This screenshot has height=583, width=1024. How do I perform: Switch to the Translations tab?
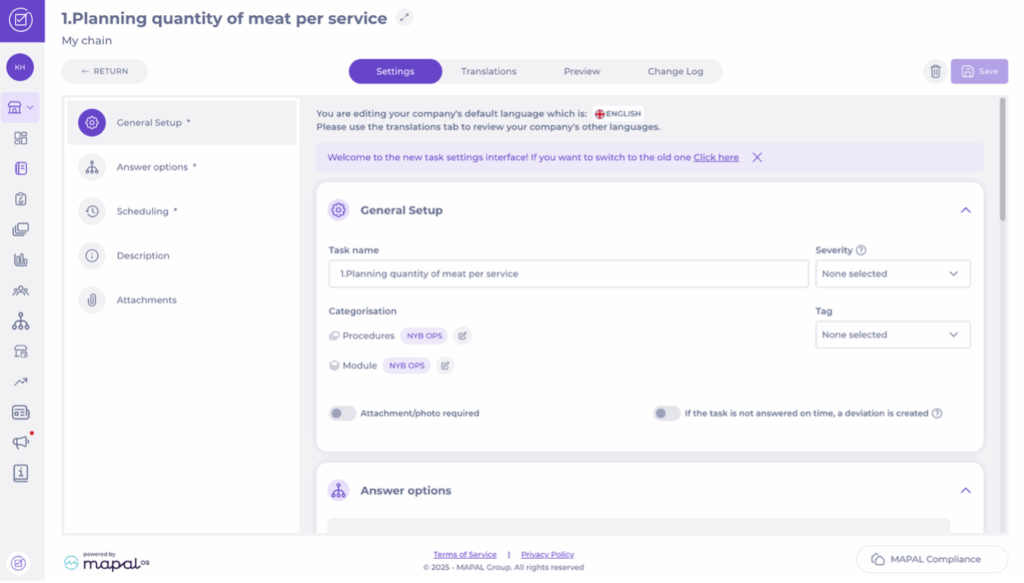(x=488, y=72)
